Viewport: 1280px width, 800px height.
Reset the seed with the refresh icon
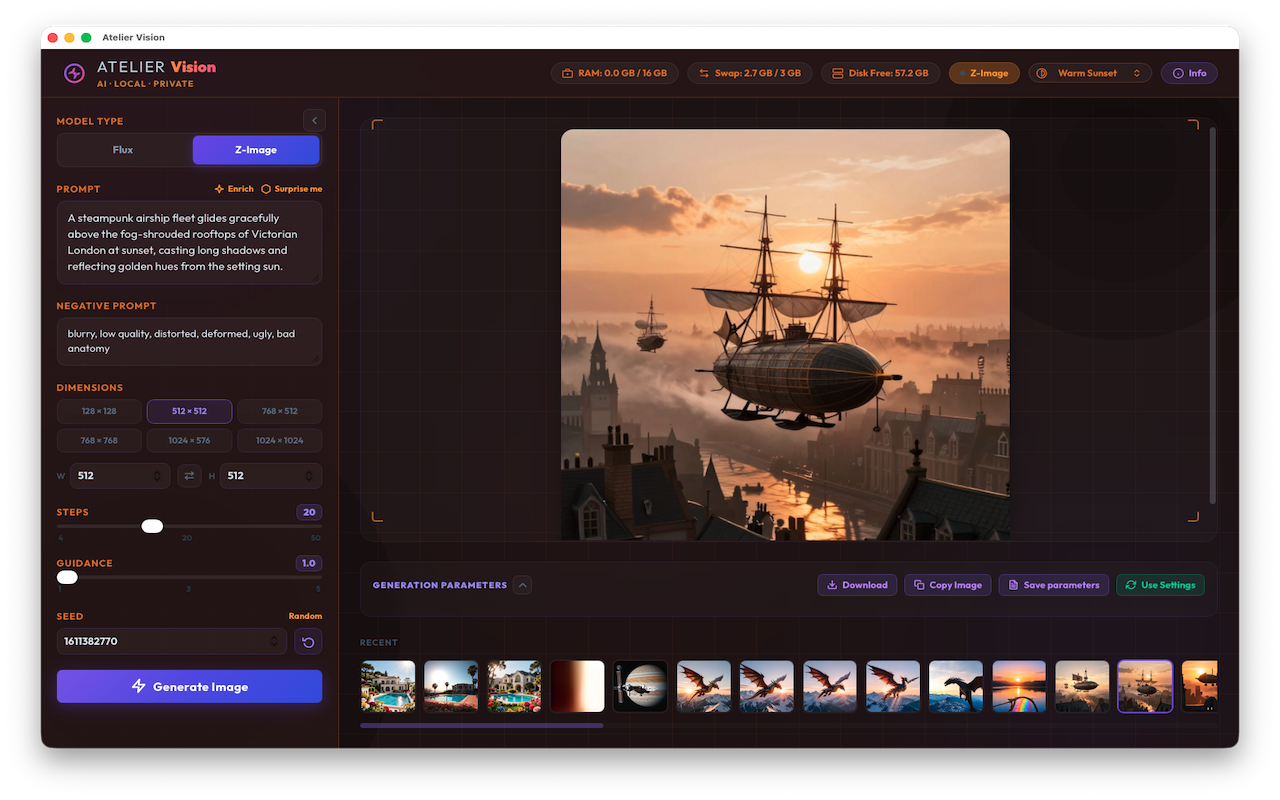[308, 642]
